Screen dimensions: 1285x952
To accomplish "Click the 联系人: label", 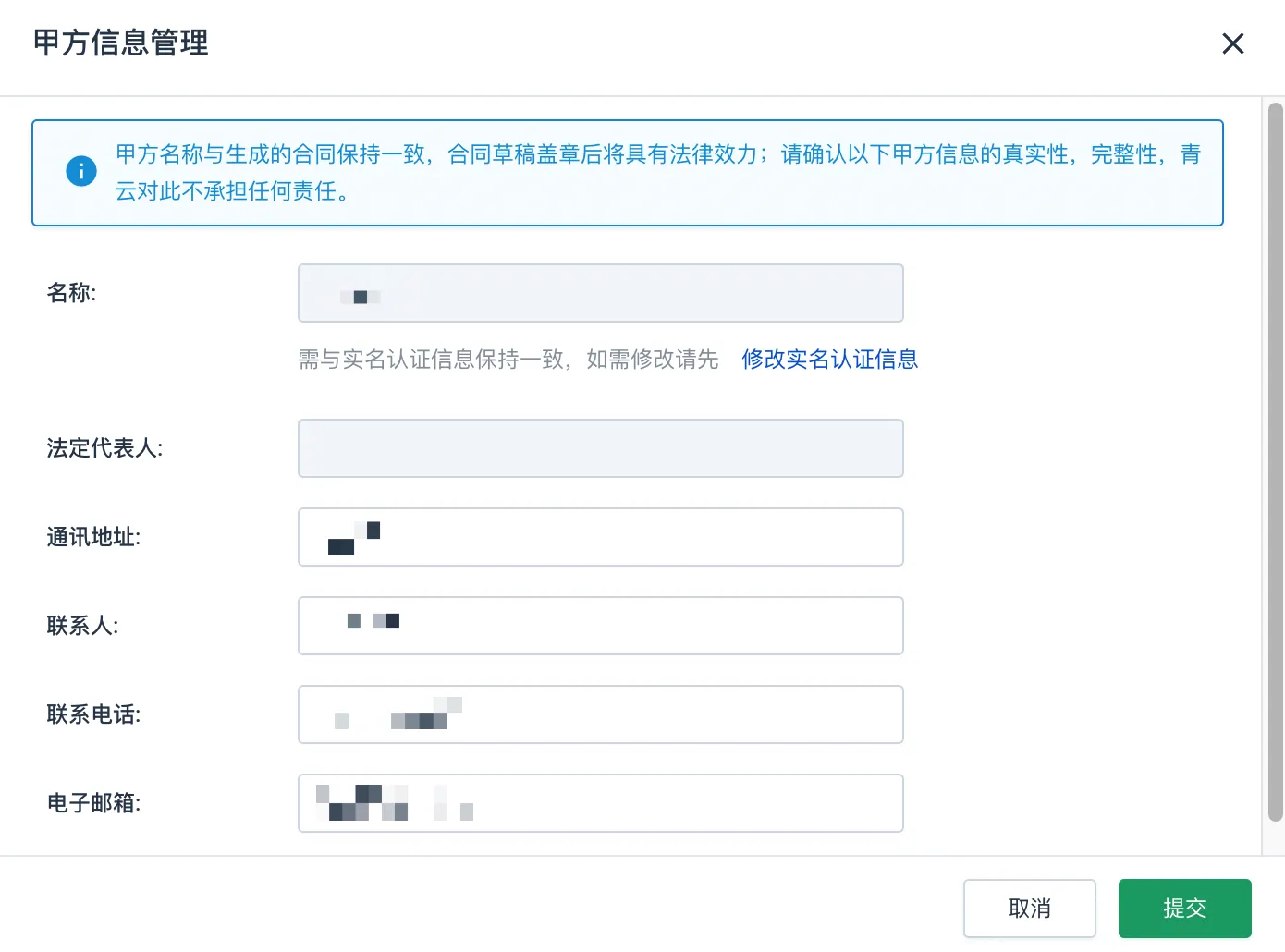I will point(83,626).
